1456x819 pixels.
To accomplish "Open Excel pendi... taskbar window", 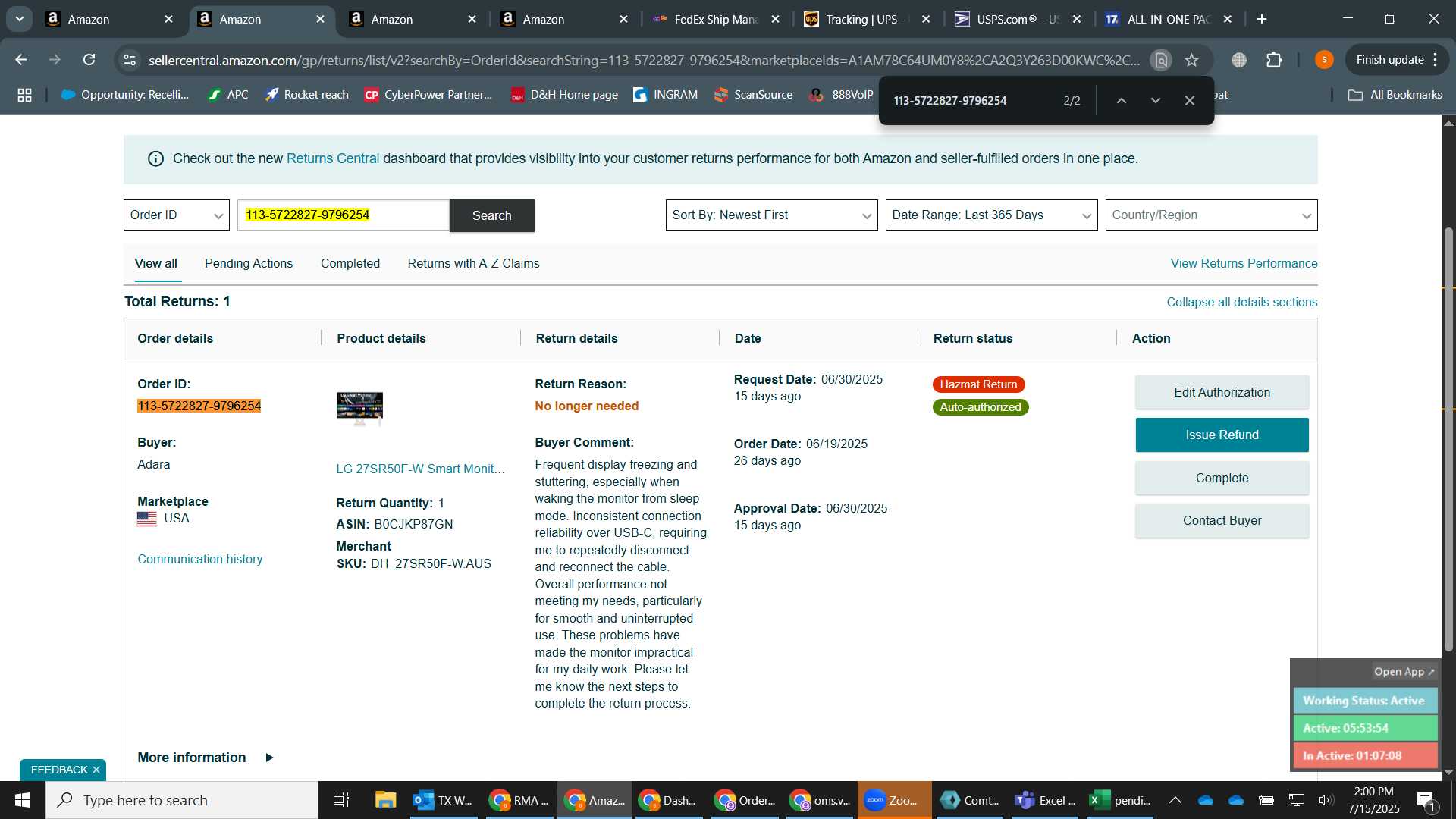I will [x=1121, y=800].
